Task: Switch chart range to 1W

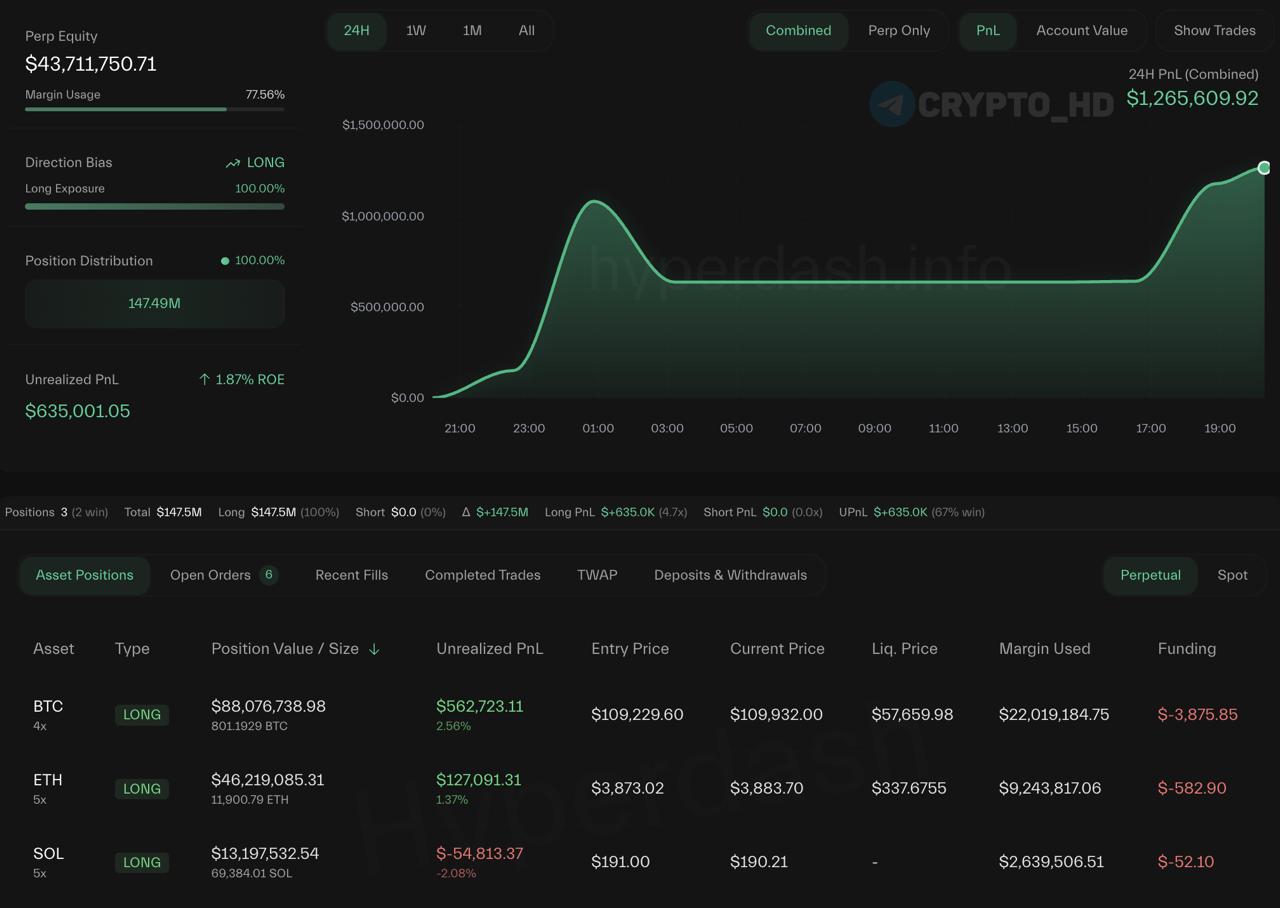Action: (416, 31)
